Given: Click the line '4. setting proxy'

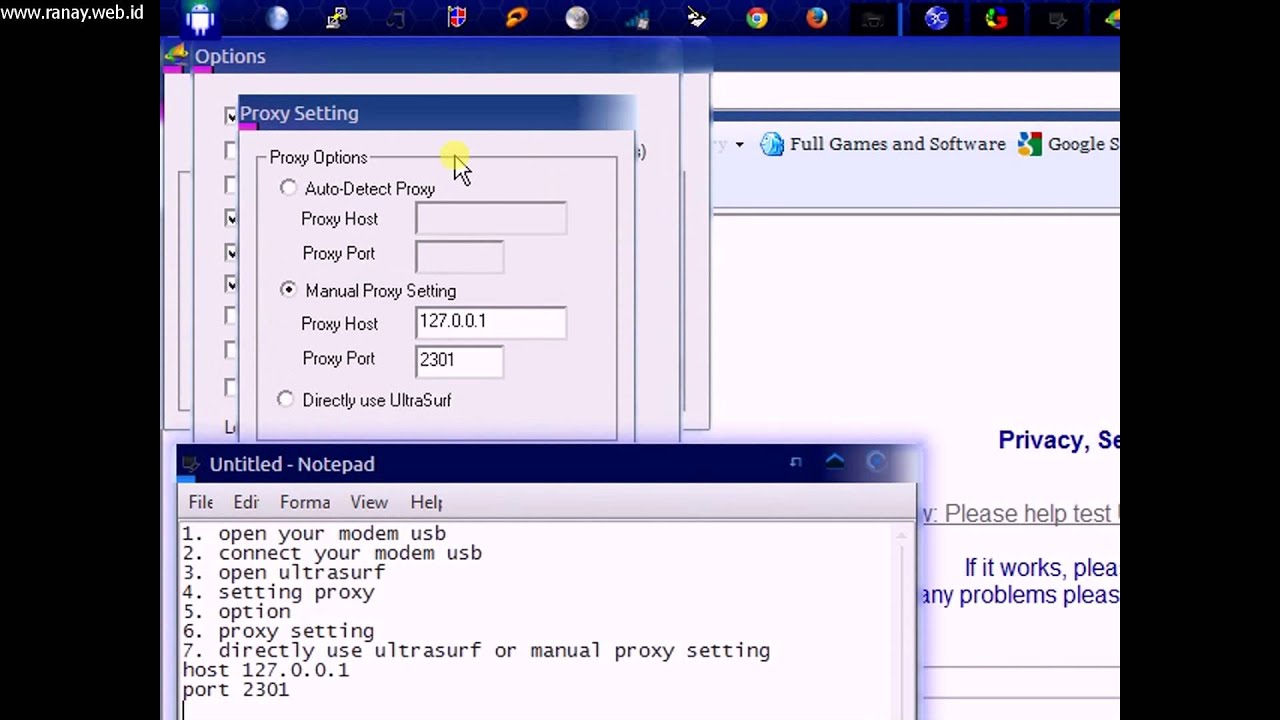Looking at the screenshot, I should coord(278,592).
